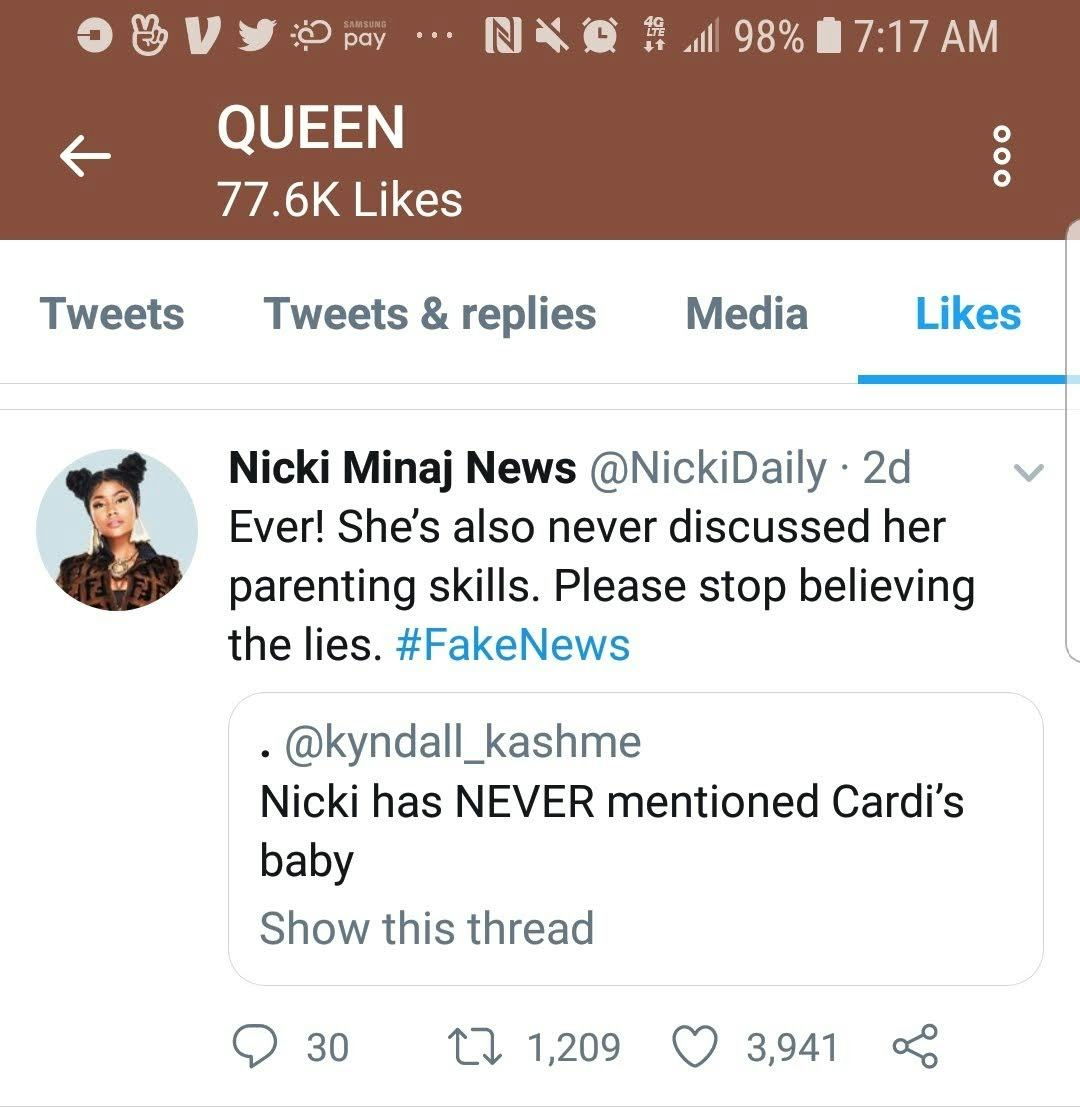The image size is (1080, 1107).
Task: Select the Likes tab
Action: tap(967, 314)
